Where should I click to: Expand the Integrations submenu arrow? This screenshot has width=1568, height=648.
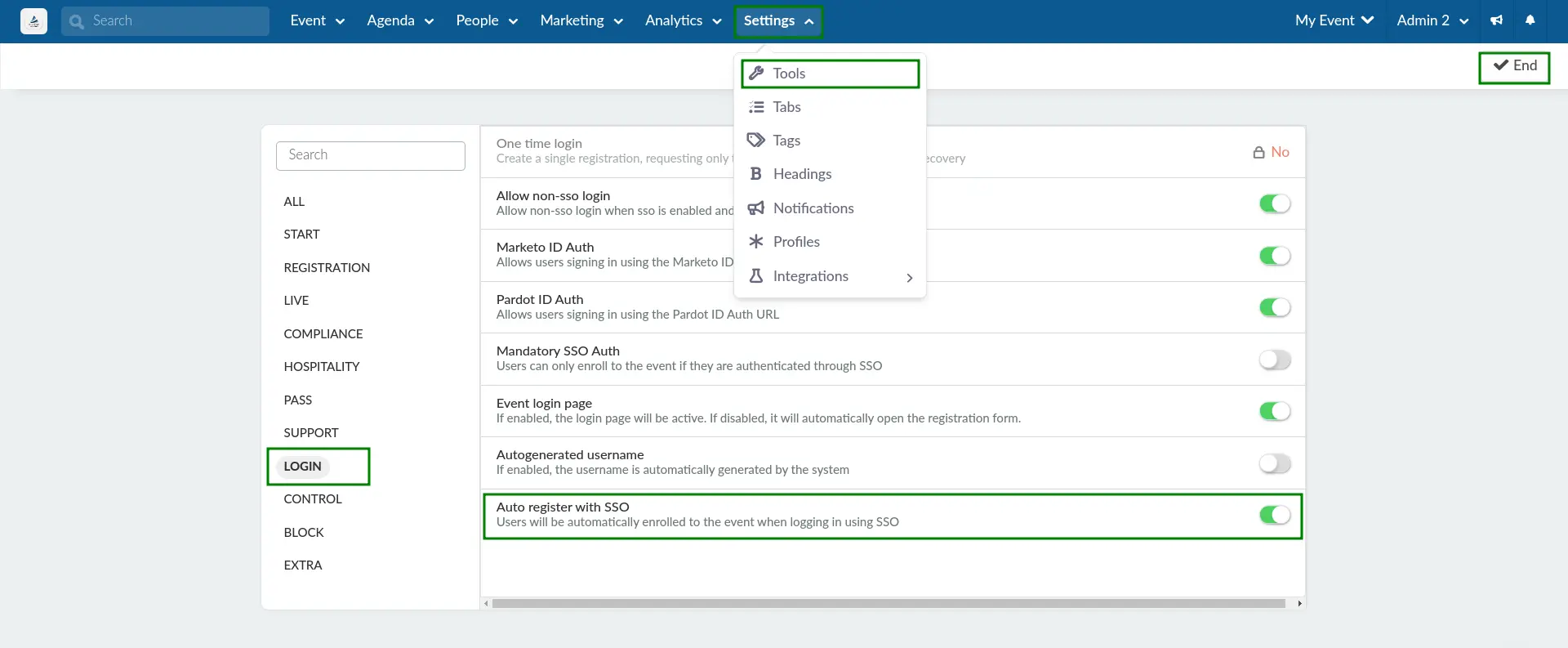[909, 278]
